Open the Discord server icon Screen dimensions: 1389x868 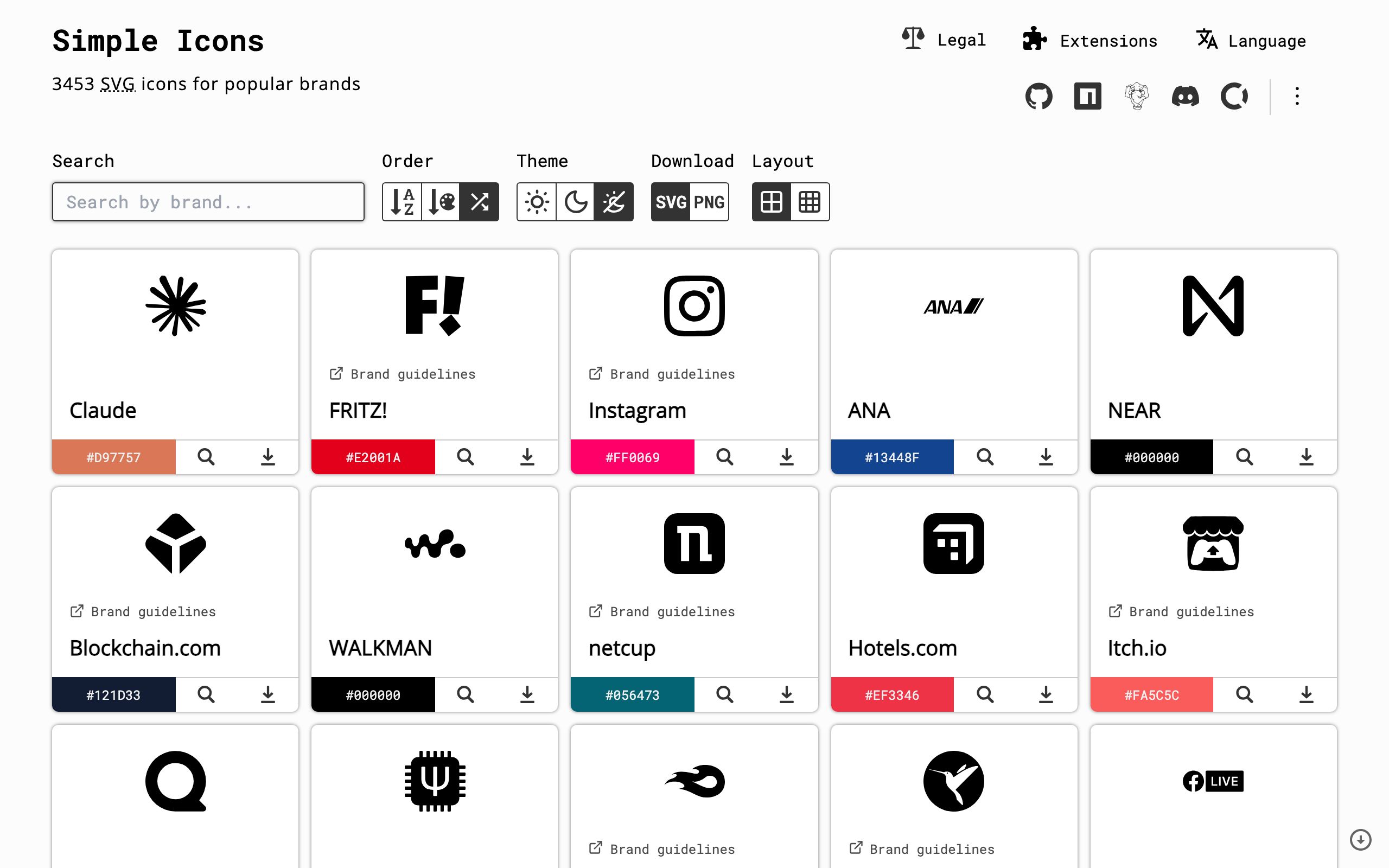pos(1185,96)
